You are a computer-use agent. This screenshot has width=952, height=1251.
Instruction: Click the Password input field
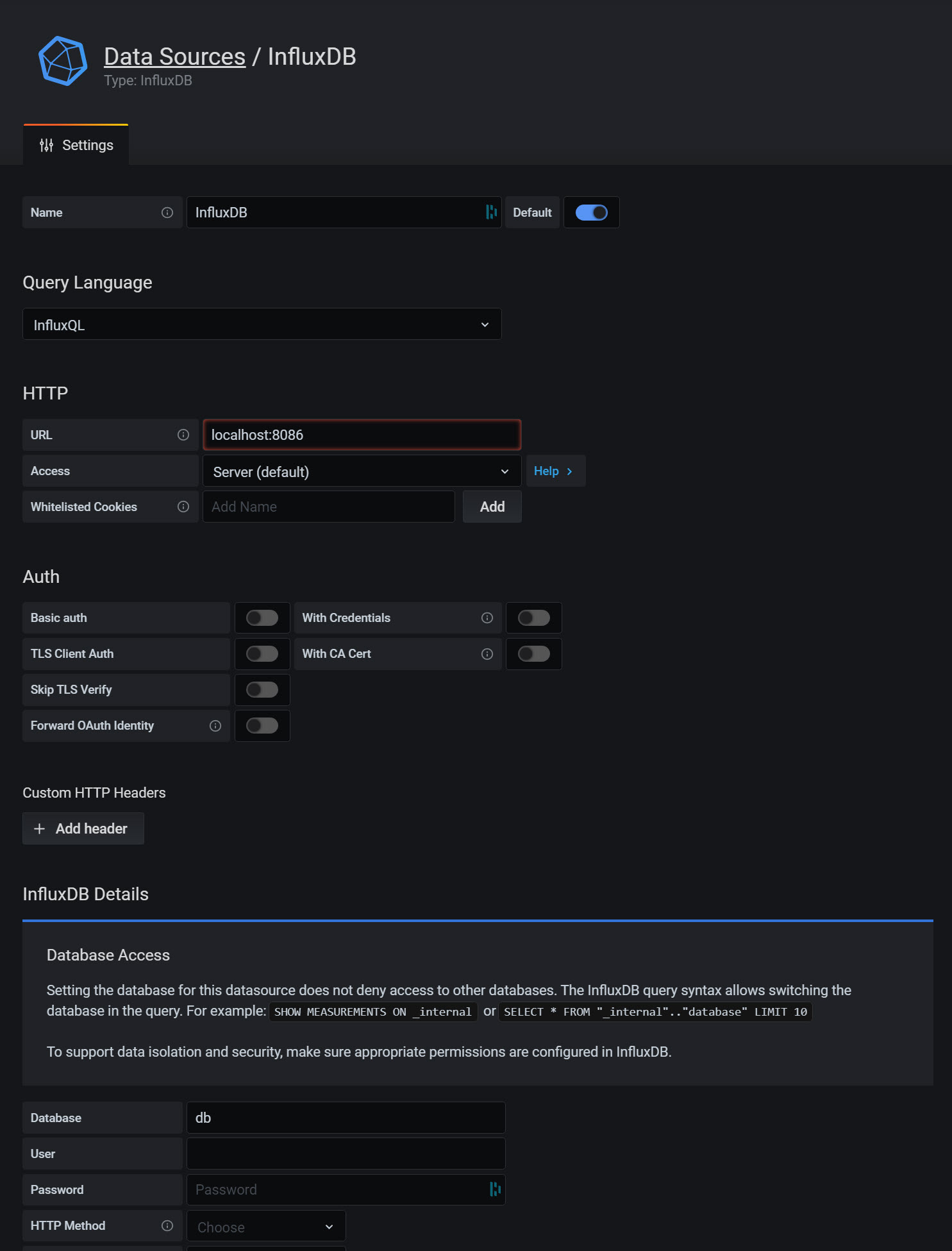[346, 1190]
